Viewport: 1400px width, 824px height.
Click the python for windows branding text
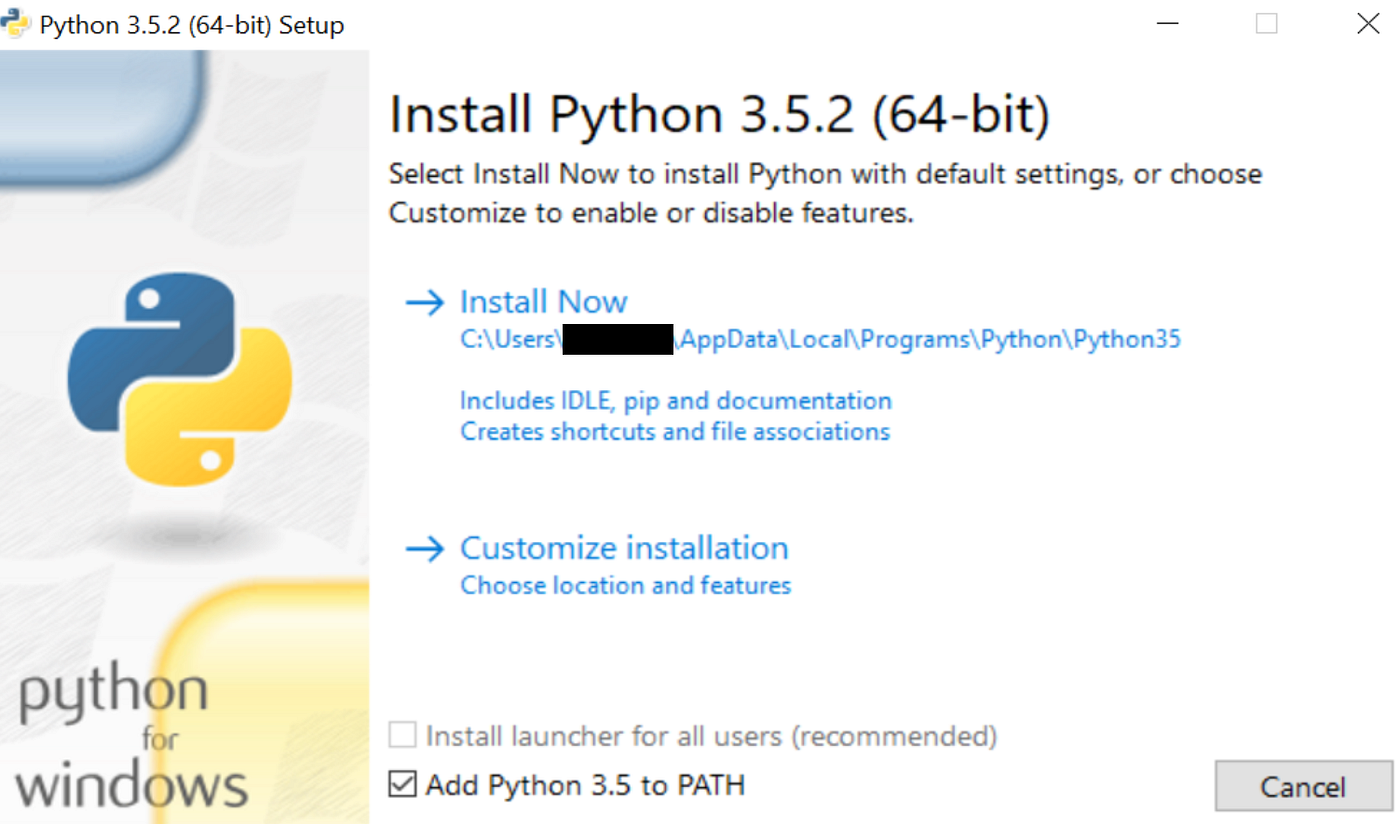[130, 740]
